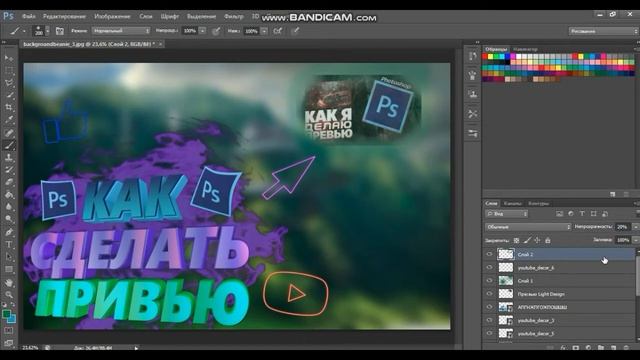The width and height of the screenshot is (640, 360).
Task: Select the Paint Bucket tool
Action: click(x=9, y=195)
